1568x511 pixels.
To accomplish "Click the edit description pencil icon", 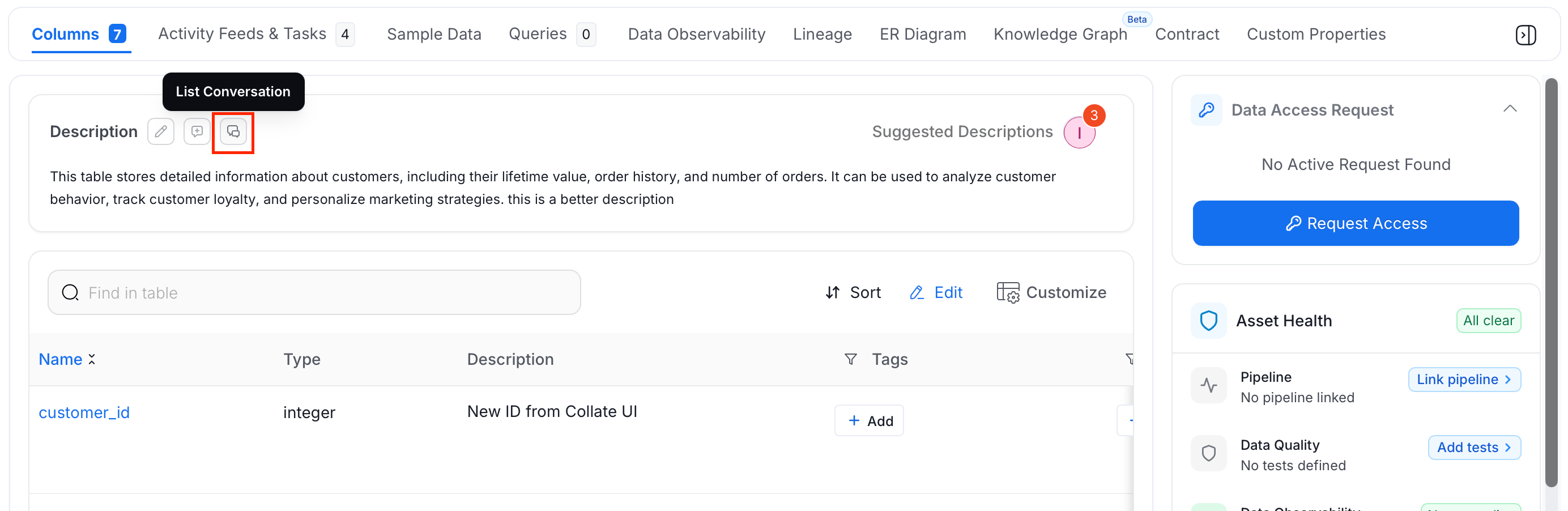I will pos(161,131).
